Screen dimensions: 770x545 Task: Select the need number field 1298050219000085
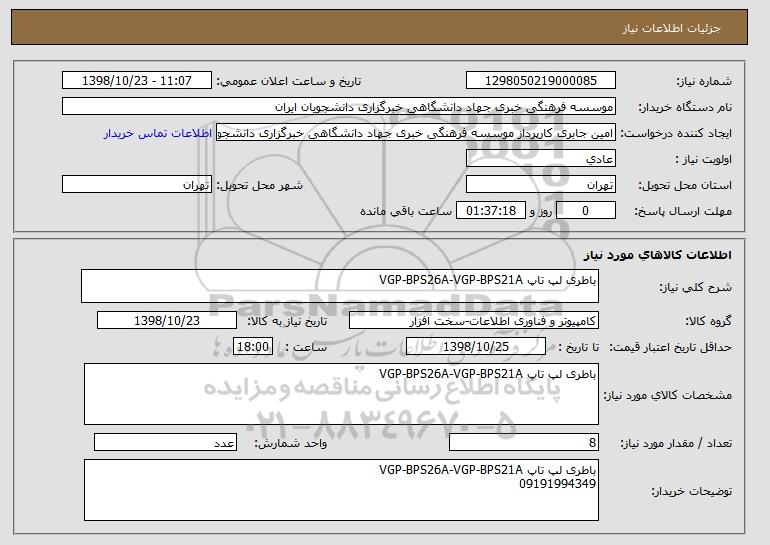(x=541, y=81)
